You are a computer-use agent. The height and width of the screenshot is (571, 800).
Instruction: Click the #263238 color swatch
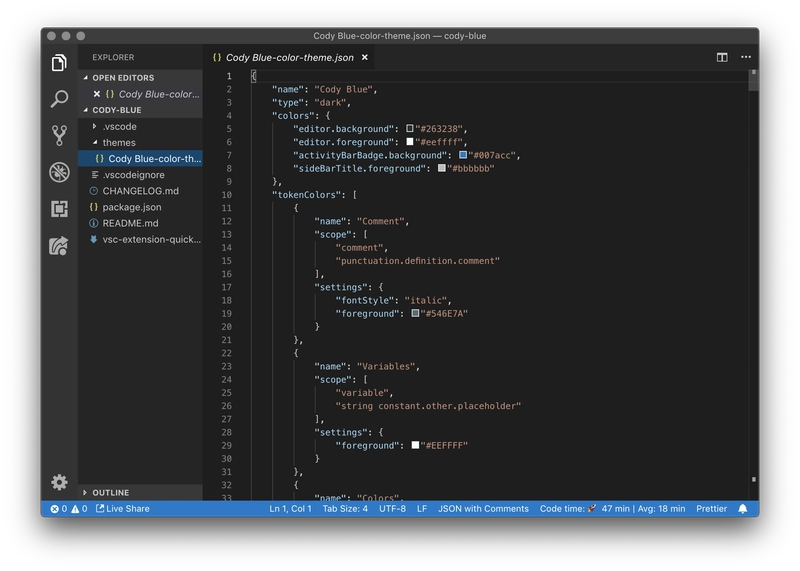pos(410,129)
